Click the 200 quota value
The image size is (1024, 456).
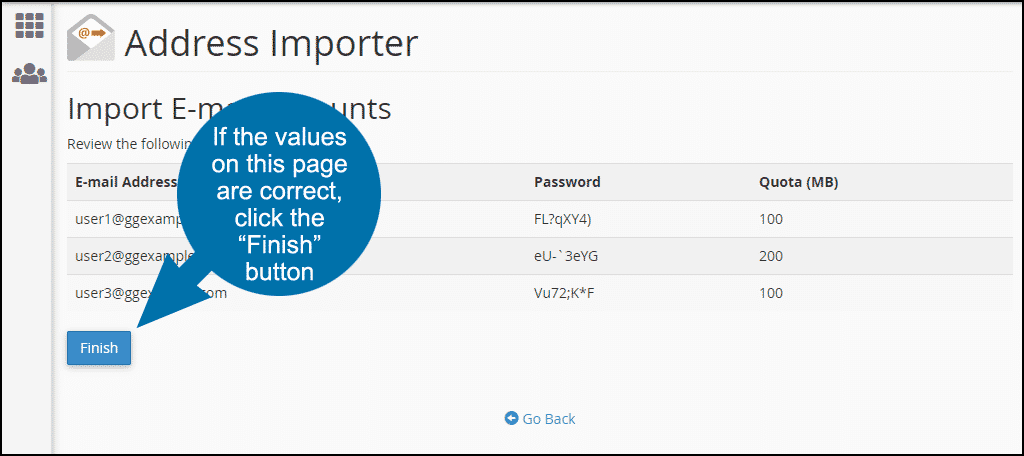click(x=771, y=256)
